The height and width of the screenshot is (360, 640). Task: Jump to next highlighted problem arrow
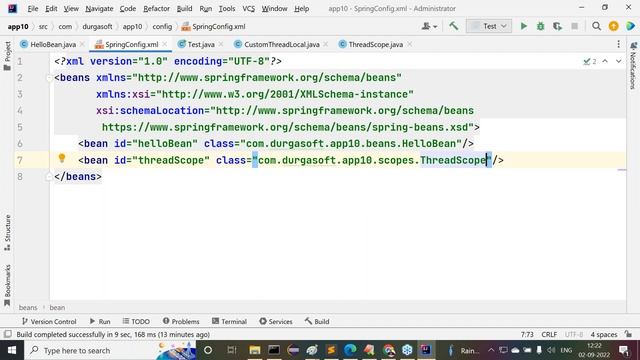tap(618, 61)
